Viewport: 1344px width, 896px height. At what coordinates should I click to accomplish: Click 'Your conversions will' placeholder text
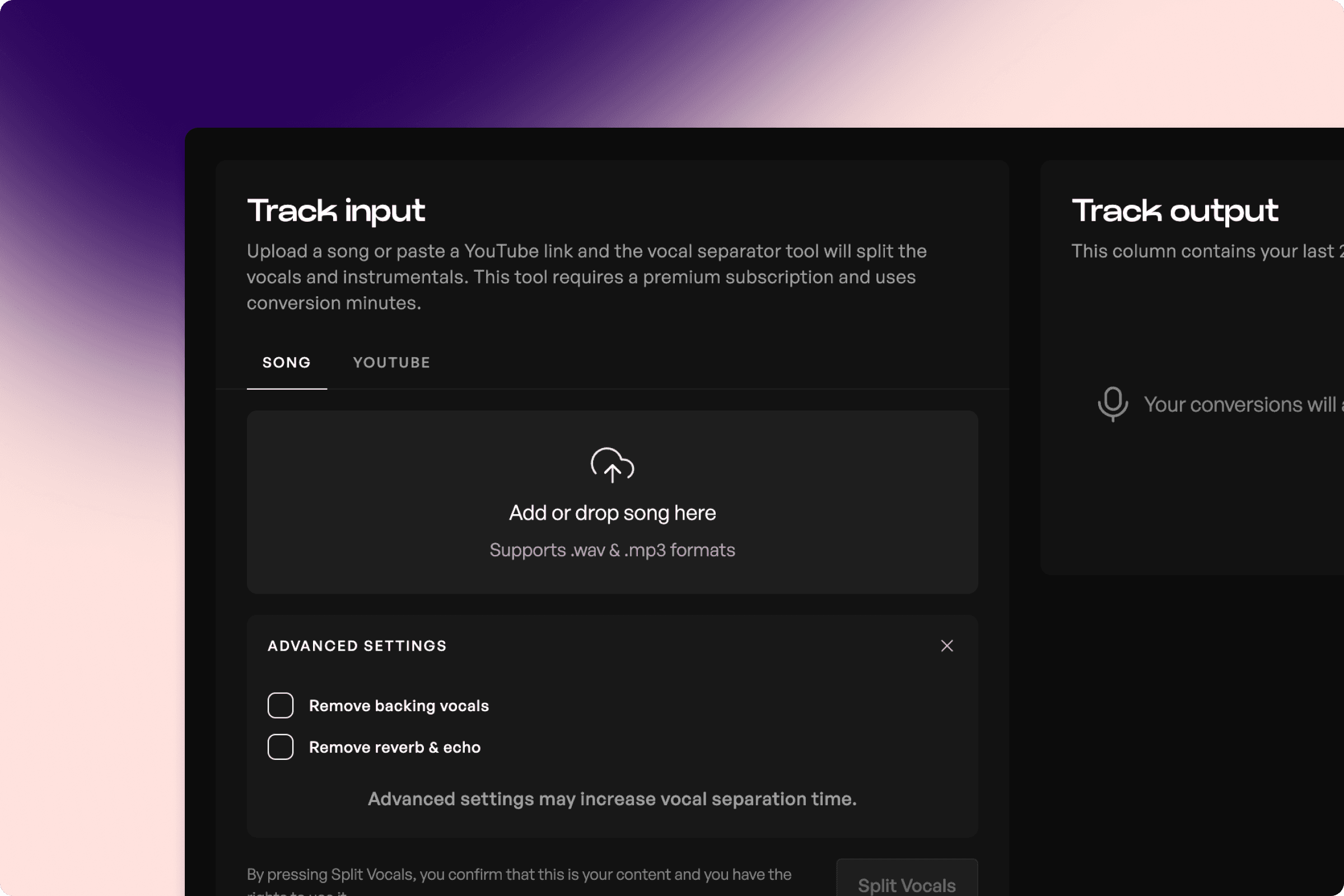pos(1243,404)
